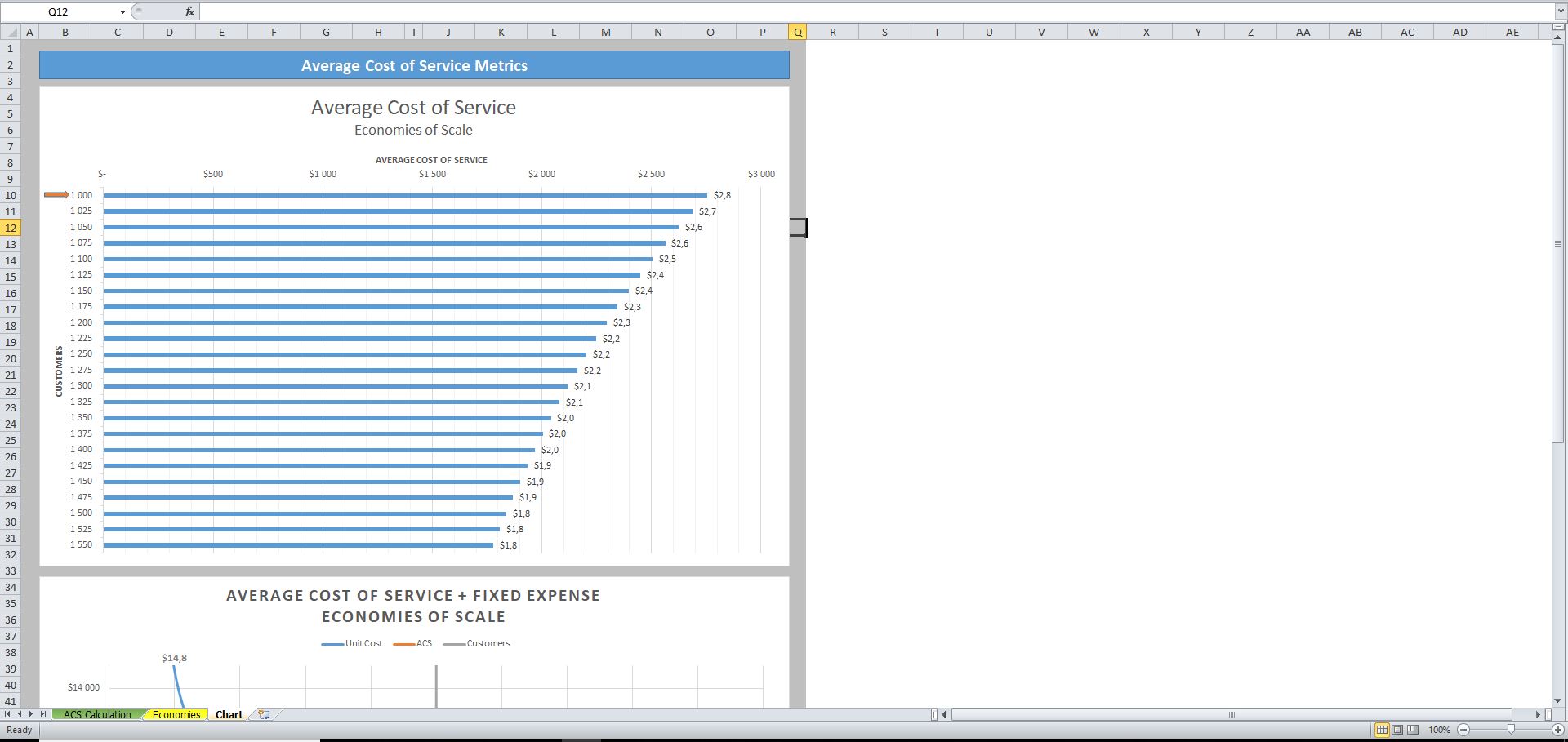The image size is (1568, 742).
Task: Click the last-sheet navigation arrow
Action: pyautogui.click(x=43, y=714)
